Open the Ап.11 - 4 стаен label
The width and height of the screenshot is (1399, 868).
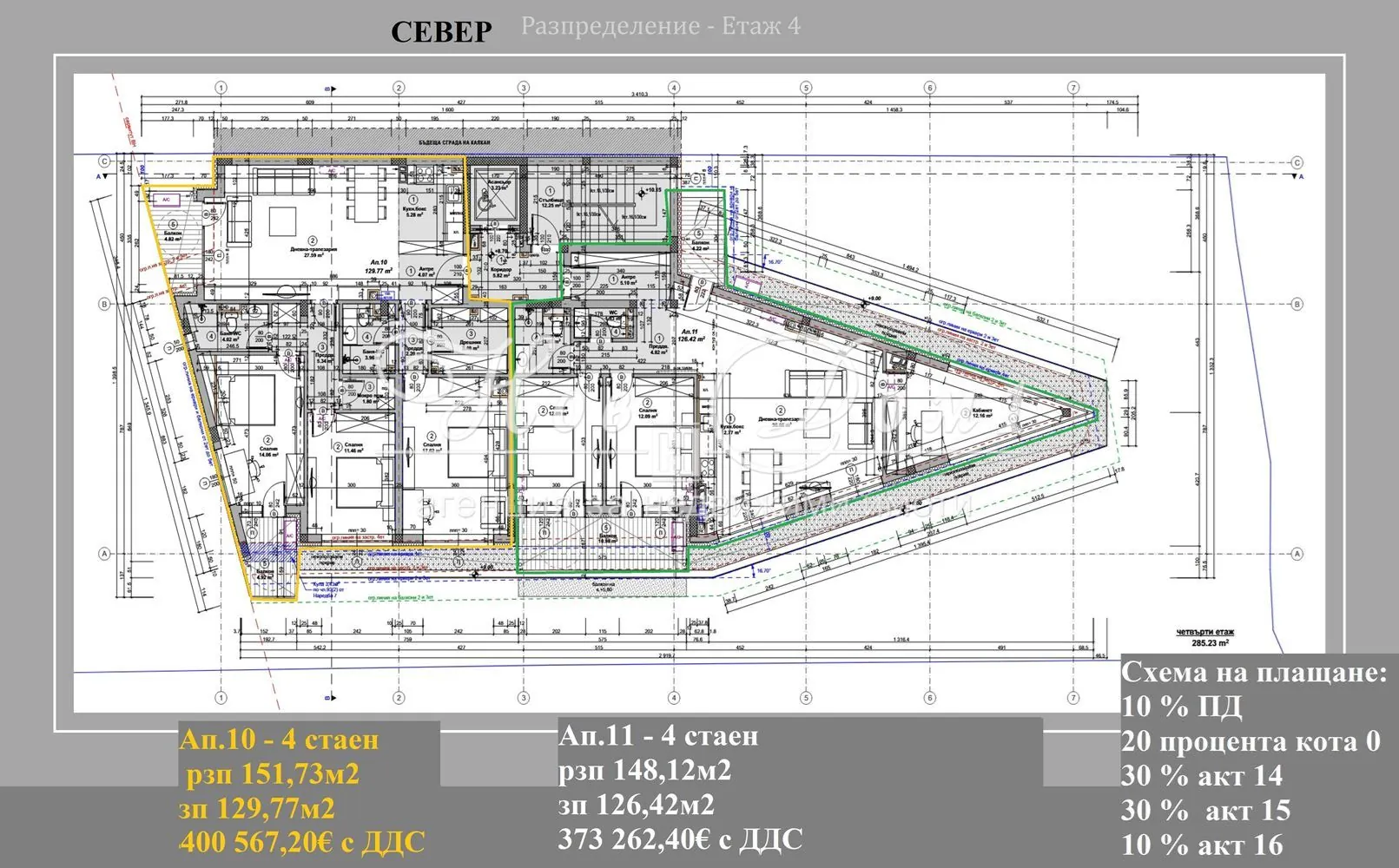tap(658, 736)
